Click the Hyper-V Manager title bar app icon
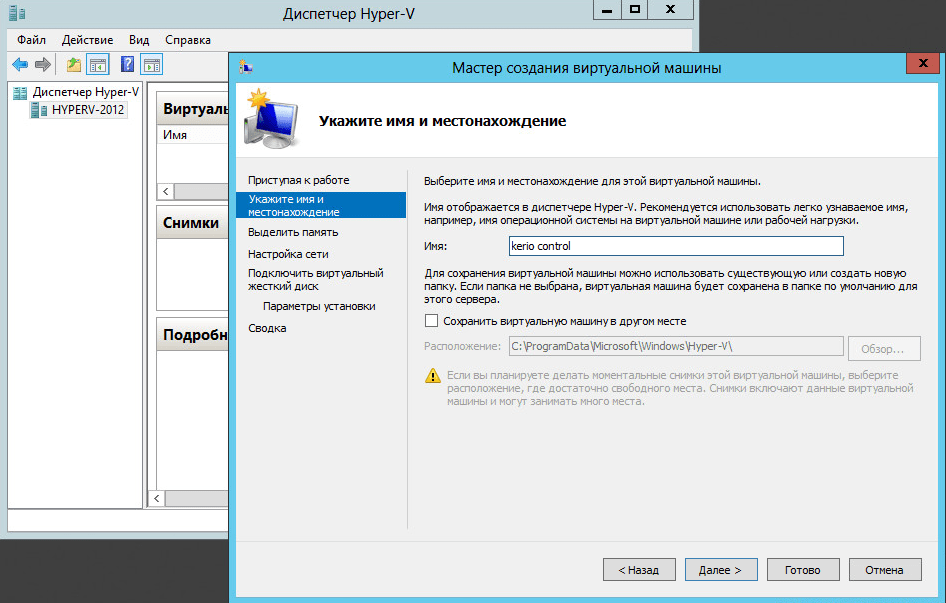The width and height of the screenshot is (946, 603). click(x=16, y=13)
